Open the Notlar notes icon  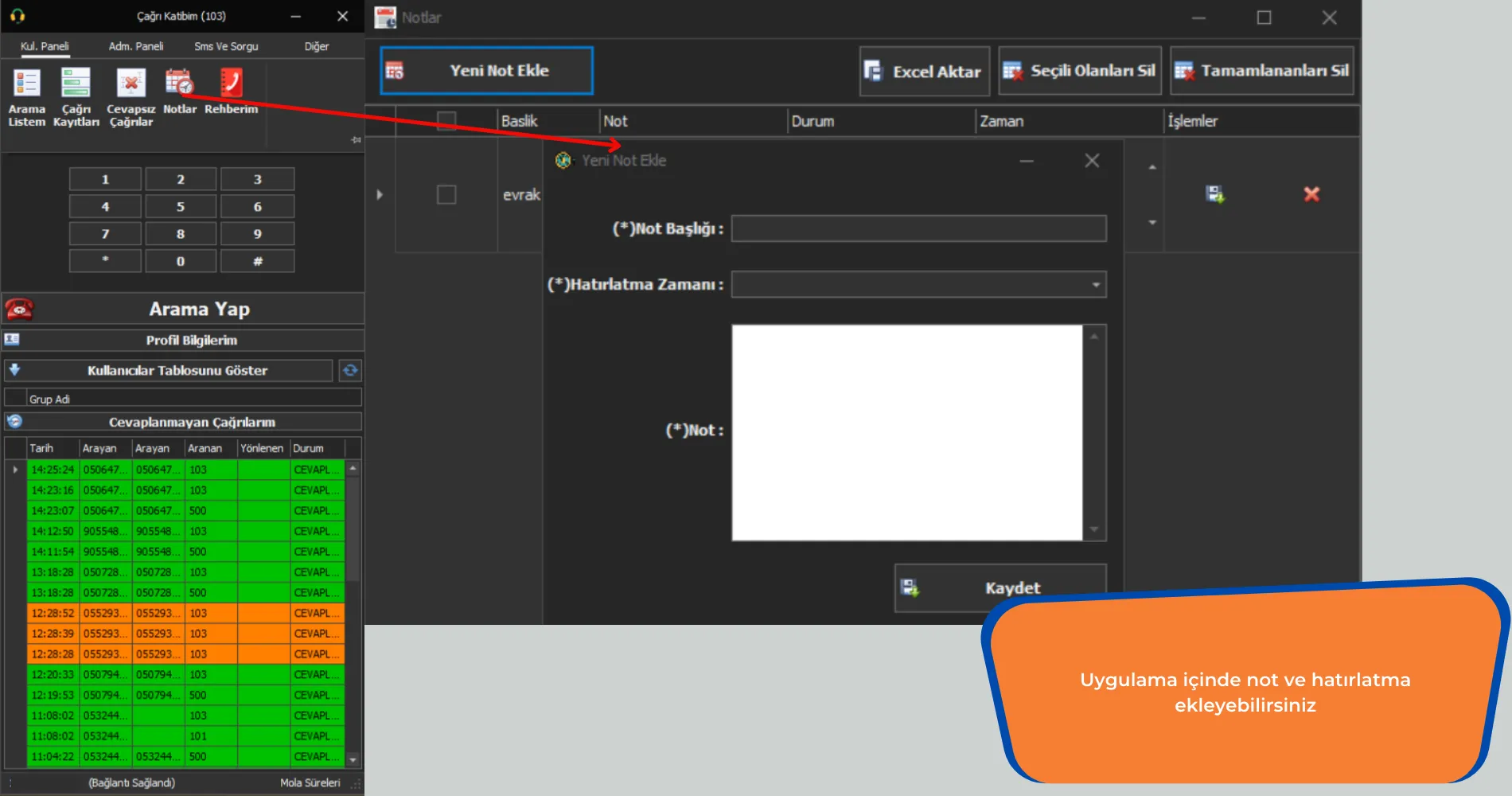pyautogui.click(x=180, y=92)
